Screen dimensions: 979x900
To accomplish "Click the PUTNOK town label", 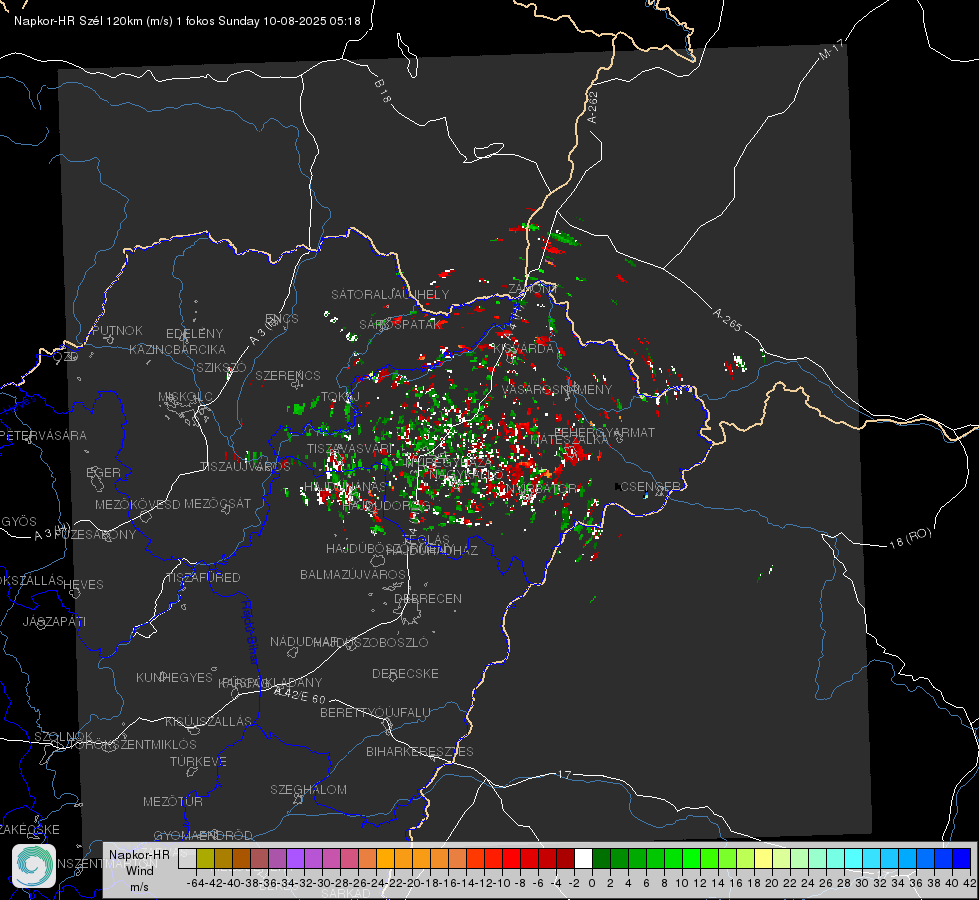I will pyautogui.click(x=117, y=330).
